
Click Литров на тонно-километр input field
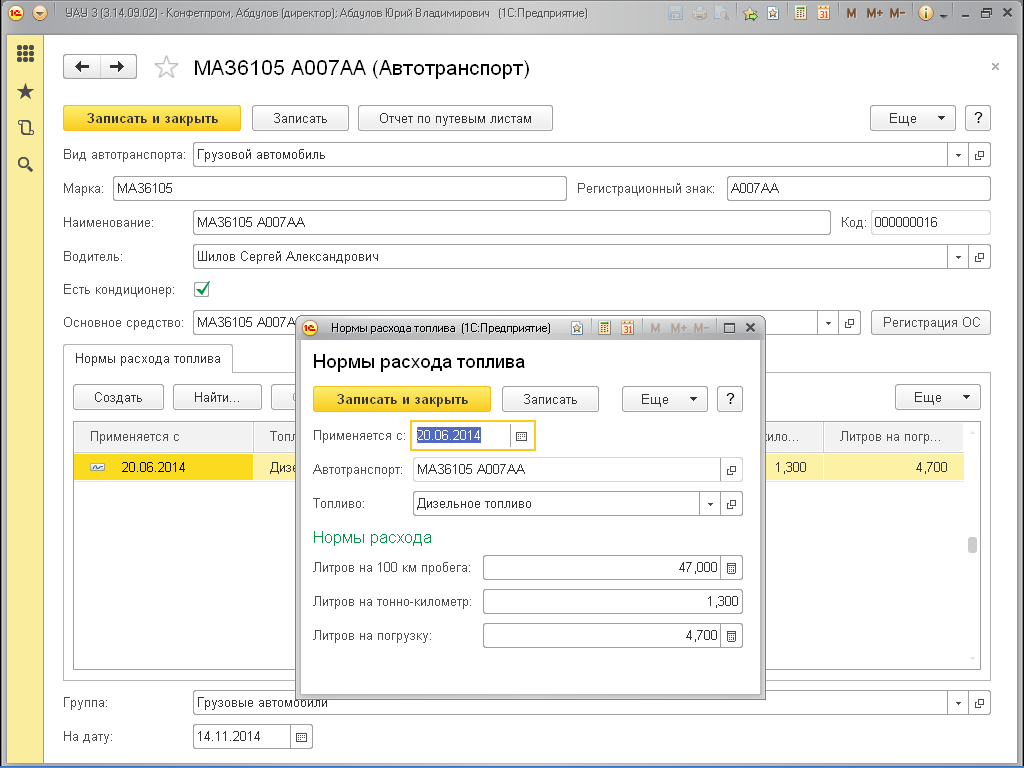tap(612, 602)
